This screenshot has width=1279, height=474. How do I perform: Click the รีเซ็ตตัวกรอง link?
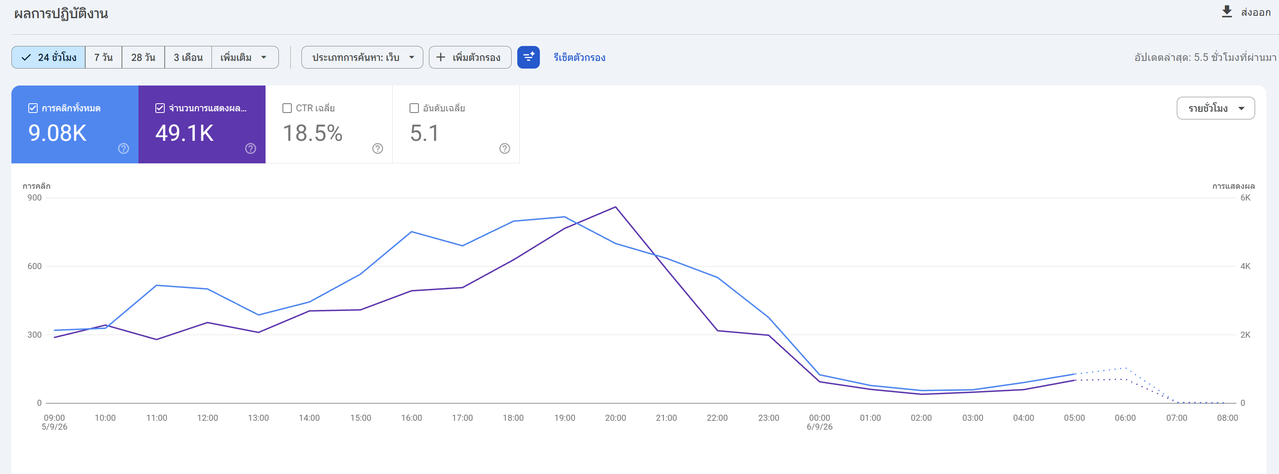pos(579,57)
